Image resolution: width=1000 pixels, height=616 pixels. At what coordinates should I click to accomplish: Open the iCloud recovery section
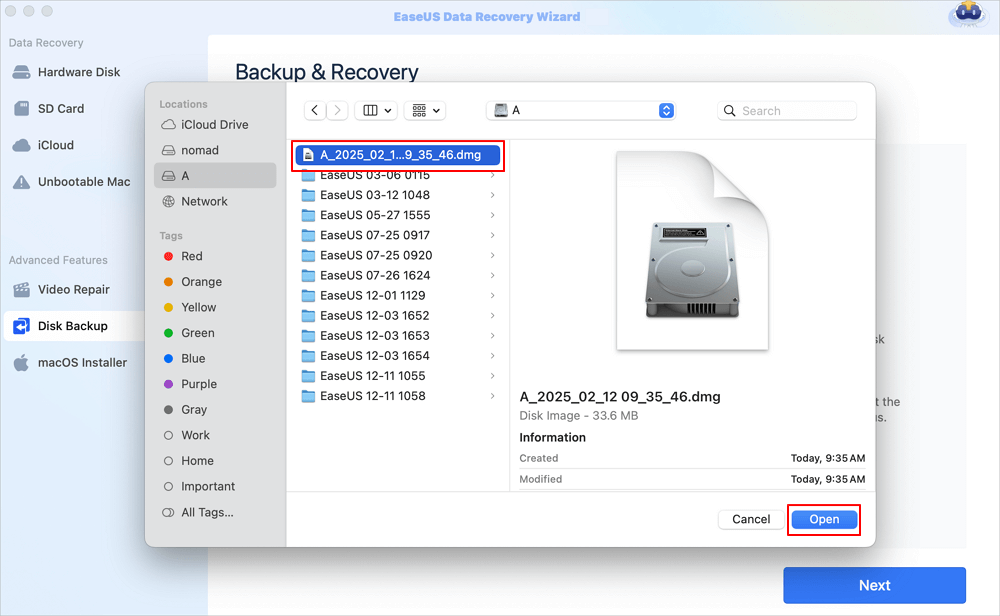[55, 145]
